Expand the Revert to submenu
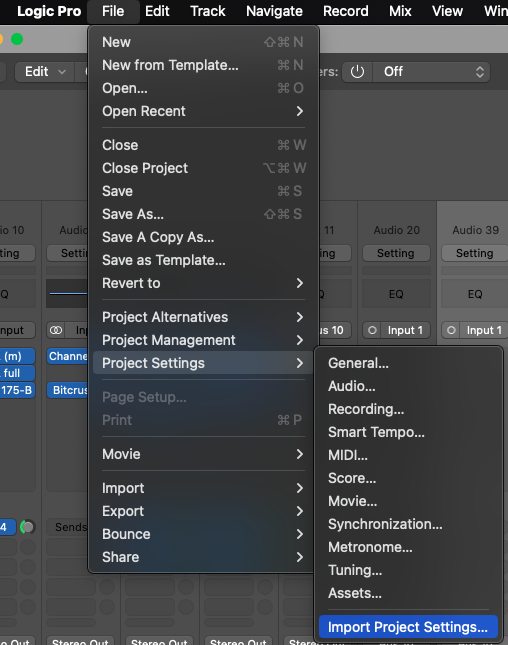This screenshot has width=508, height=645. click(x=203, y=283)
